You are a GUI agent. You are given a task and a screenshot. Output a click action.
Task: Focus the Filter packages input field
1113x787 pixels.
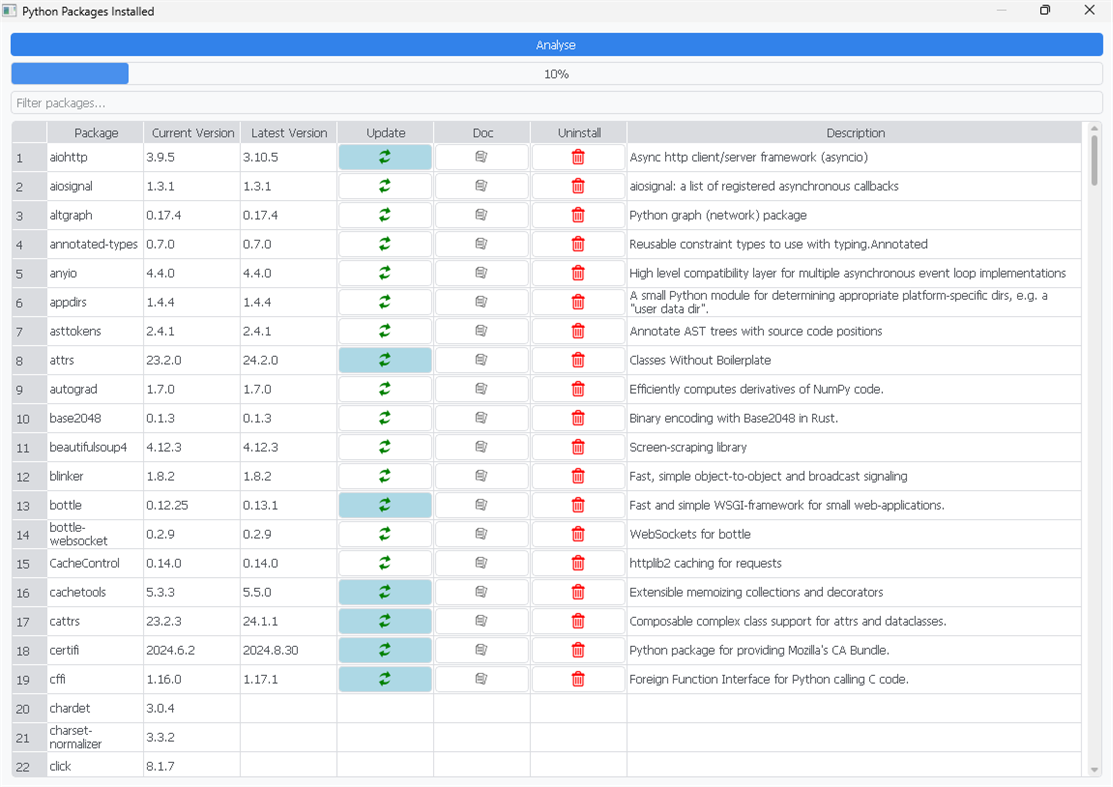point(556,103)
